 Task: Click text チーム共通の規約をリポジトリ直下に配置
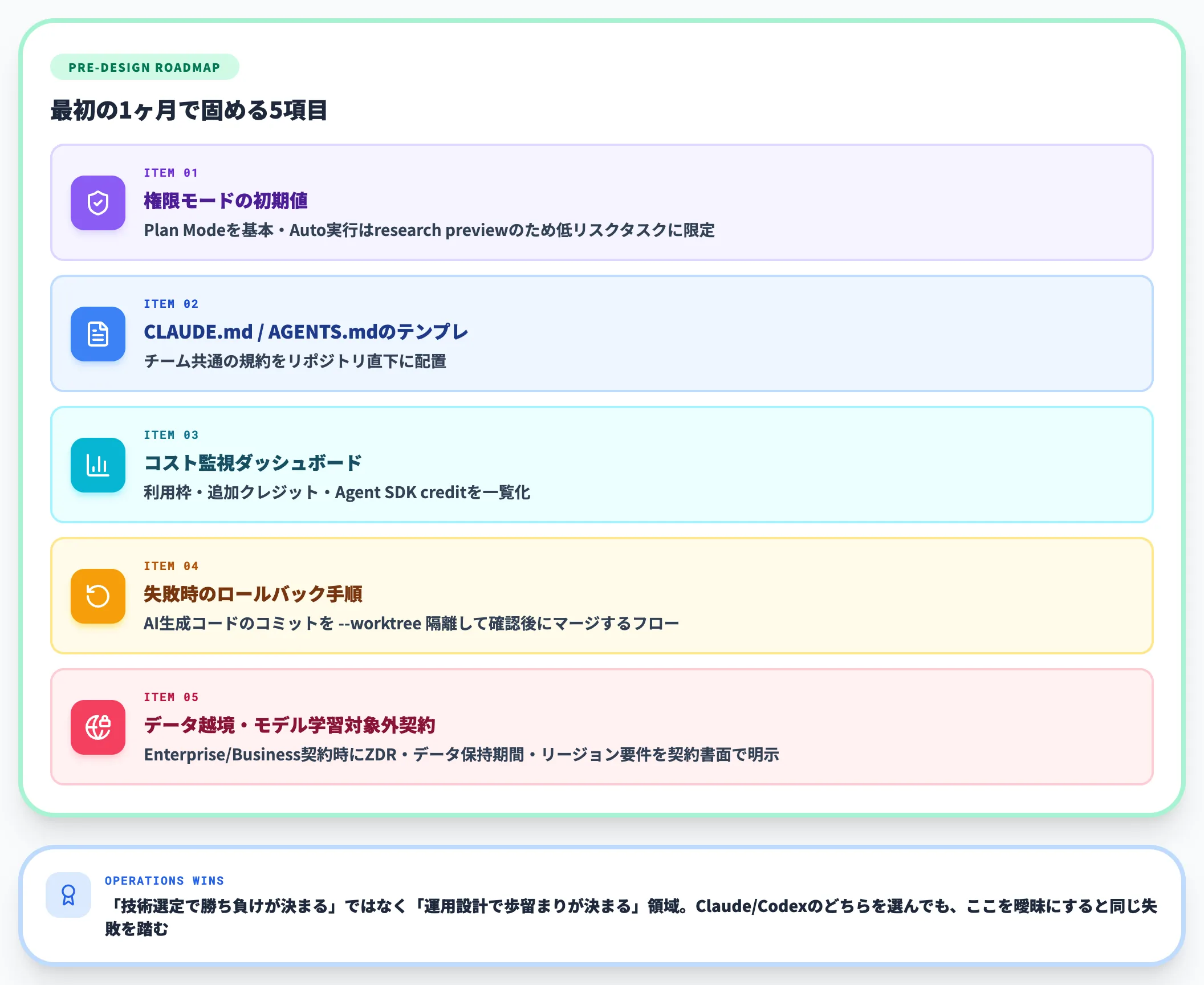coord(295,361)
